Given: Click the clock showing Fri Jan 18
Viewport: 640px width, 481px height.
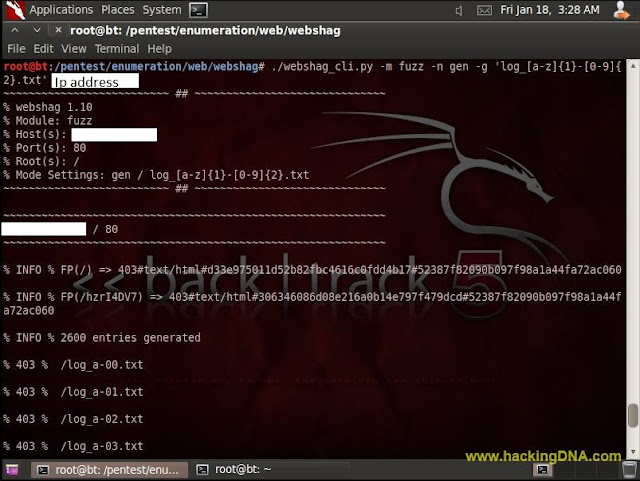Looking at the screenshot, I should coord(550,10).
